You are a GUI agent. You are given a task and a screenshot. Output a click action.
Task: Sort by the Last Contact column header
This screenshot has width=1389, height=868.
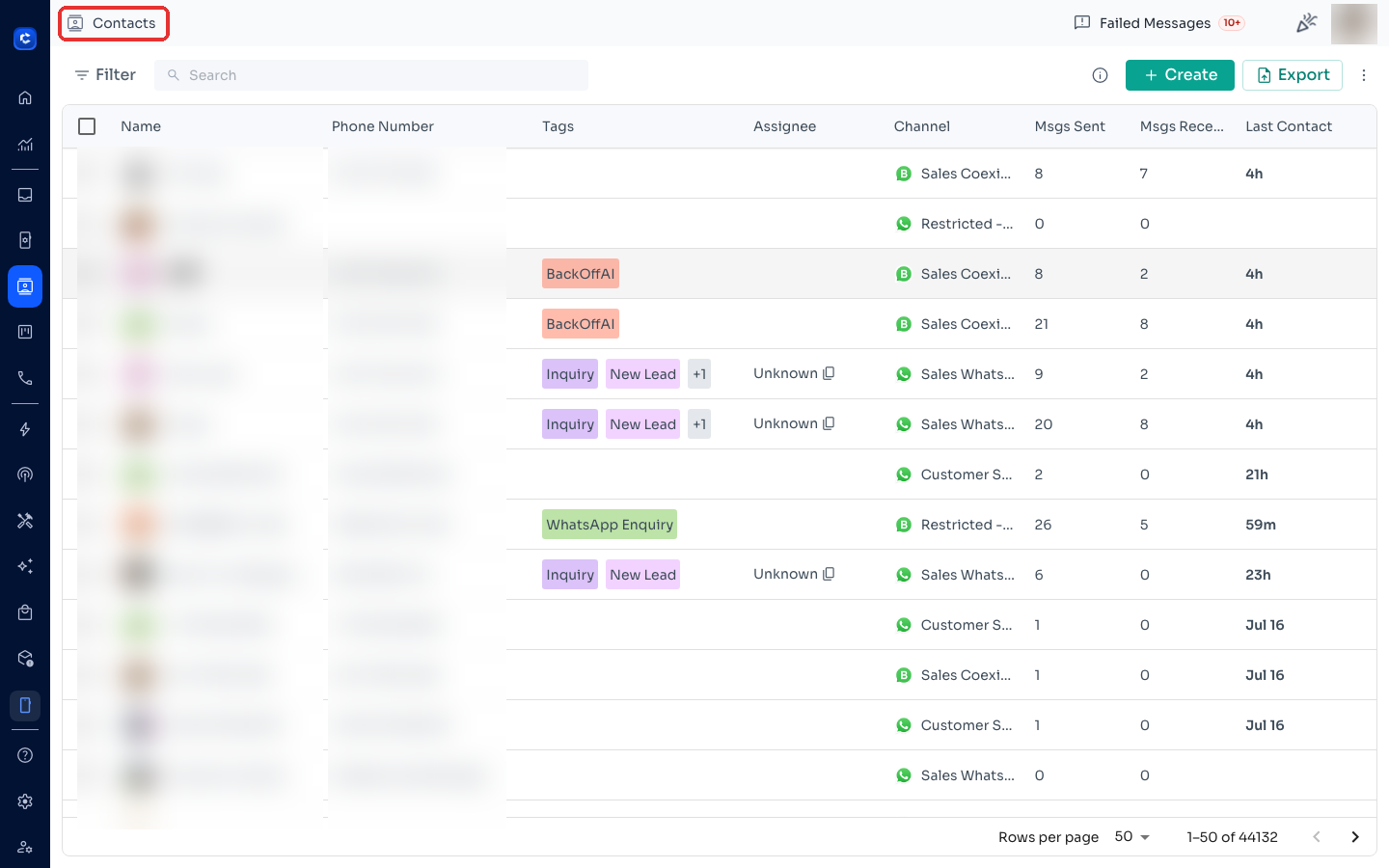(x=1289, y=126)
